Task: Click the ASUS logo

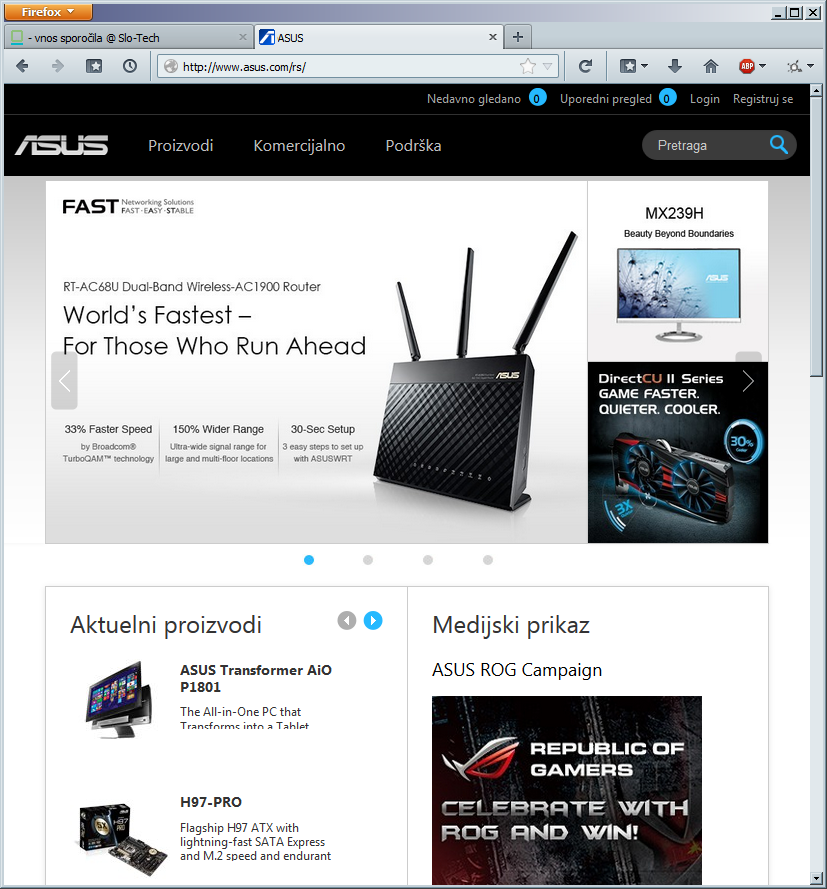Action: pos(62,146)
